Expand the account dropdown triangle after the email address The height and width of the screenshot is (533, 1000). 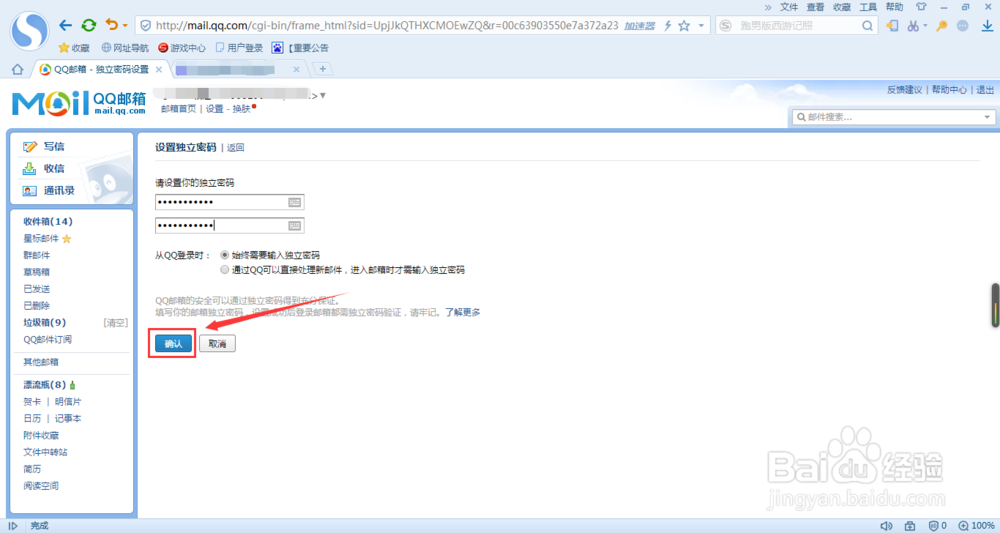click(x=323, y=96)
